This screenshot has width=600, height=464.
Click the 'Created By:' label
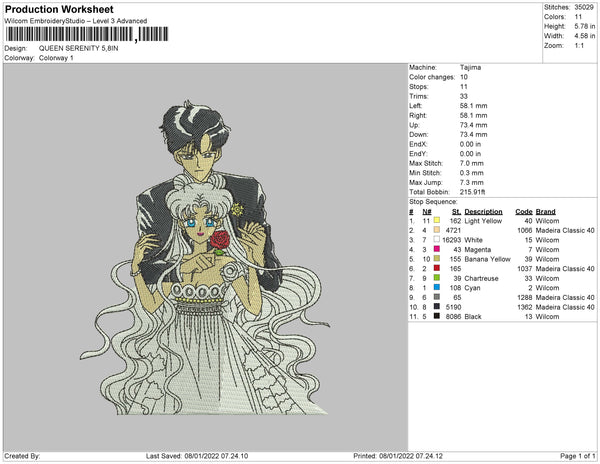tap(22, 456)
